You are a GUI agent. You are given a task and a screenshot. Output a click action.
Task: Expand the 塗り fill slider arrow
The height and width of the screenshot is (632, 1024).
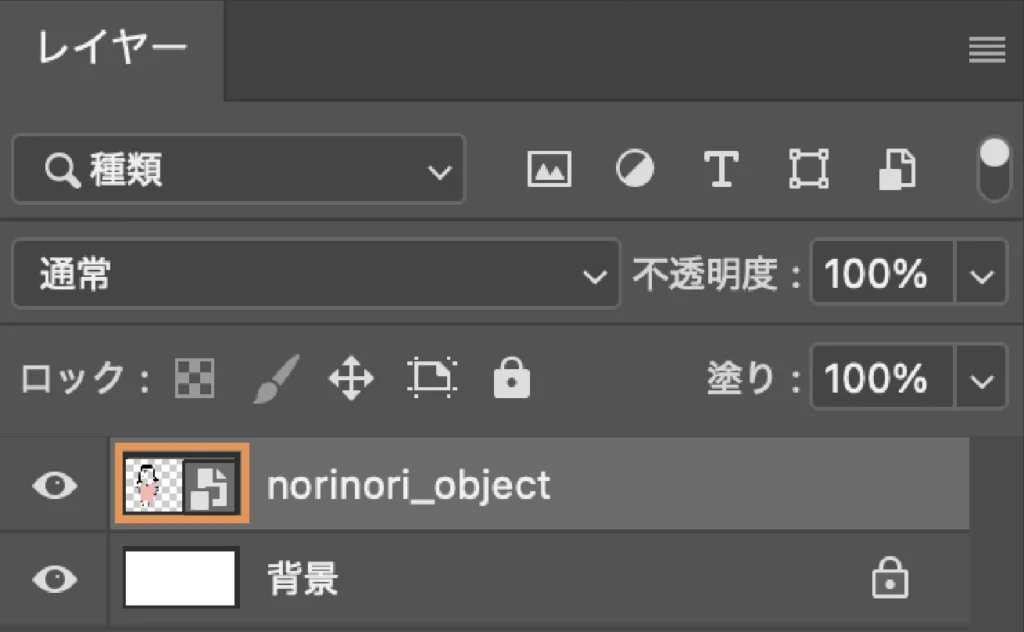pyautogui.click(x=981, y=378)
